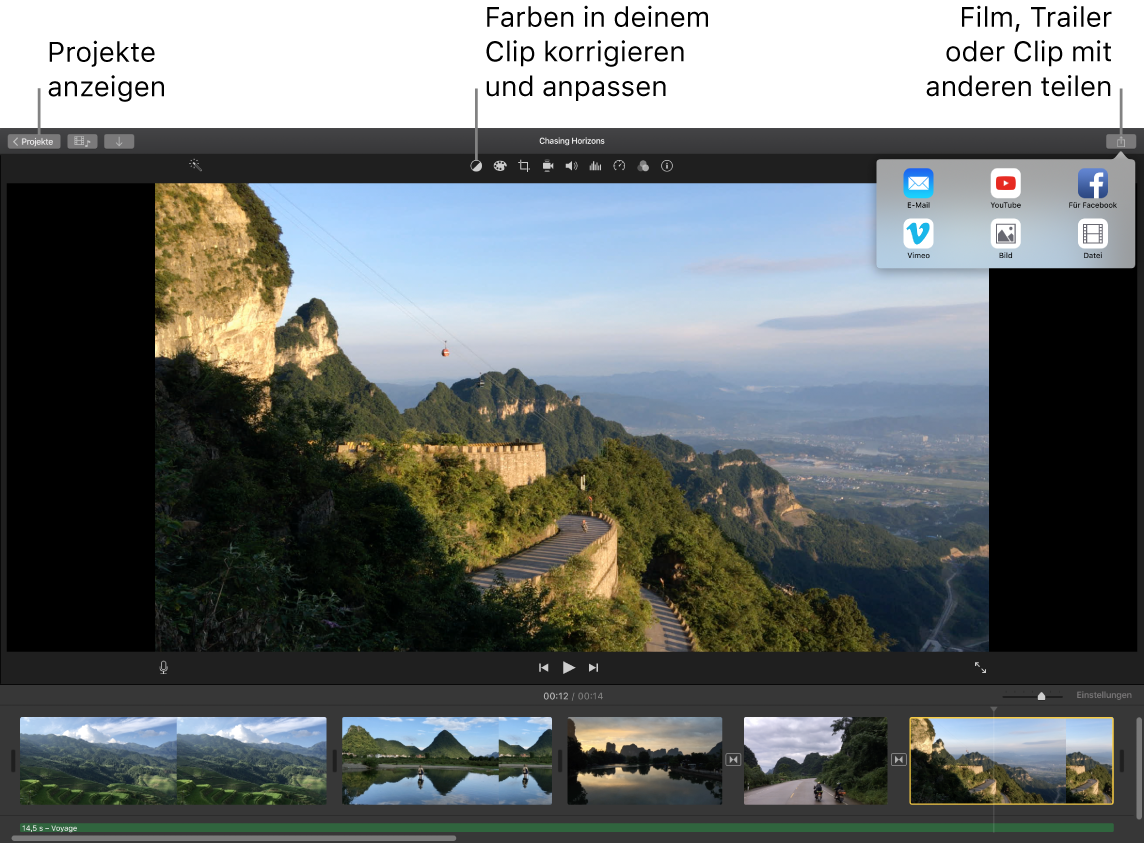Screen dimensions: 1144x843
Task: Open the color balance tool
Action: point(477,166)
